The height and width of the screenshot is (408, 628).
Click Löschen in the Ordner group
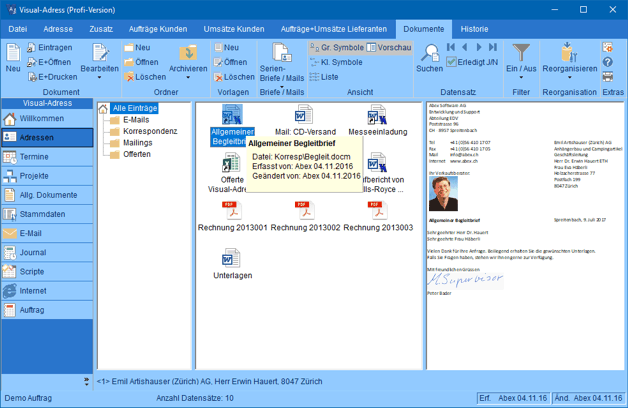[x=145, y=77]
